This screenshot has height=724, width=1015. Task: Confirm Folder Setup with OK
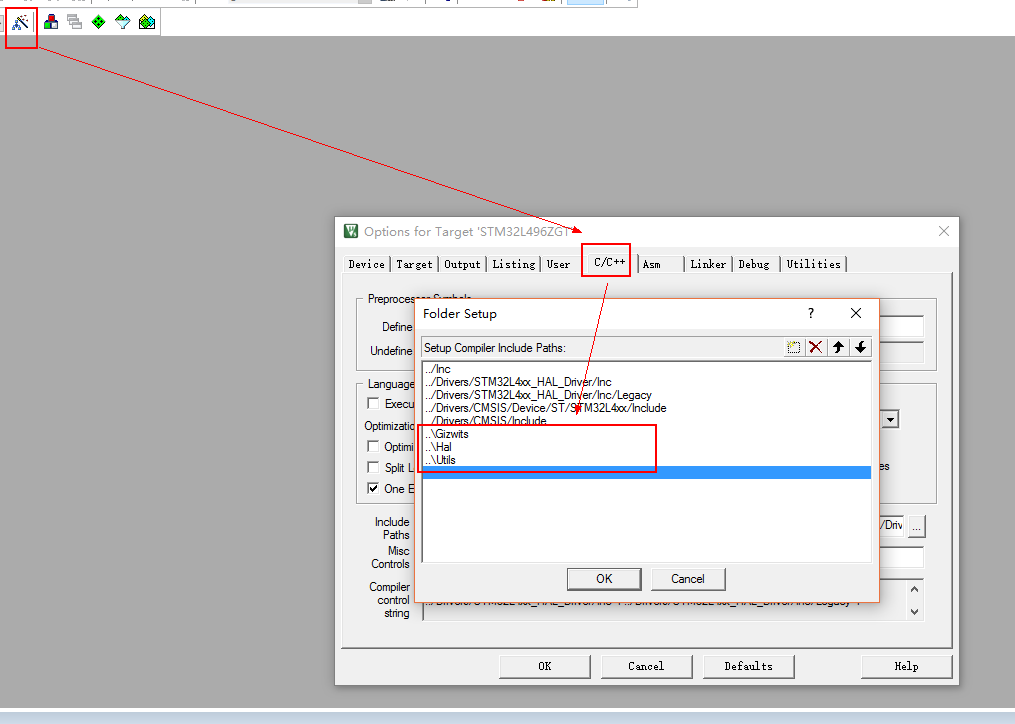604,578
